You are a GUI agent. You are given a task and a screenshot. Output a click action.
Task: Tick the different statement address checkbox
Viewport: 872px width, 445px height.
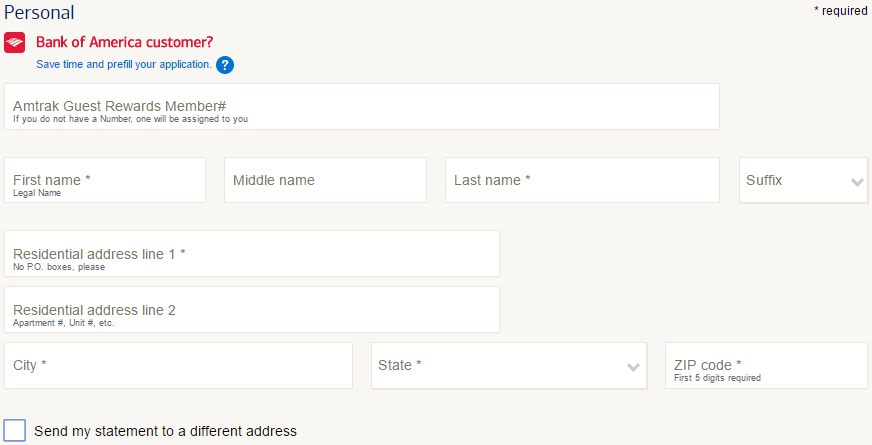tap(14, 431)
